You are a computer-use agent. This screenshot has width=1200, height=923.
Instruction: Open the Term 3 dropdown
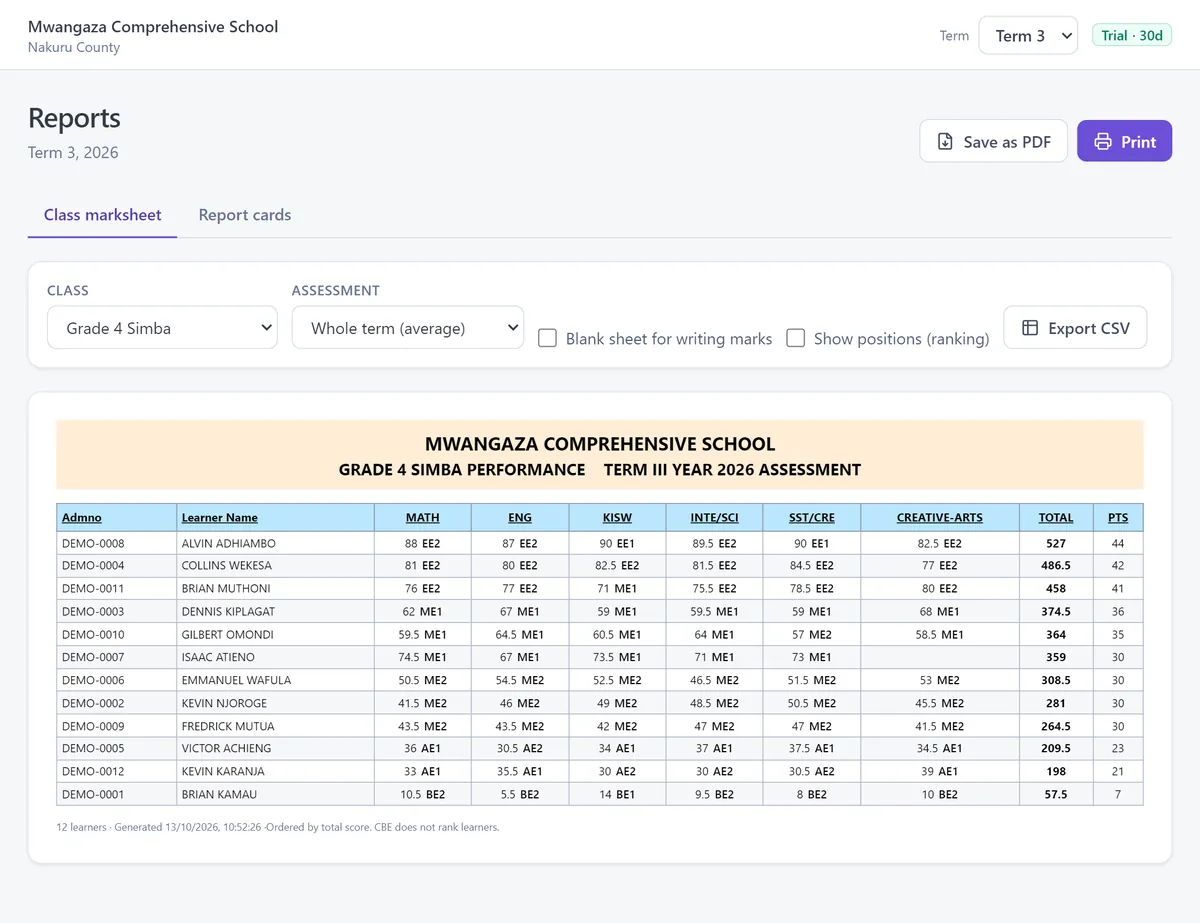click(x=1028, y=36)
